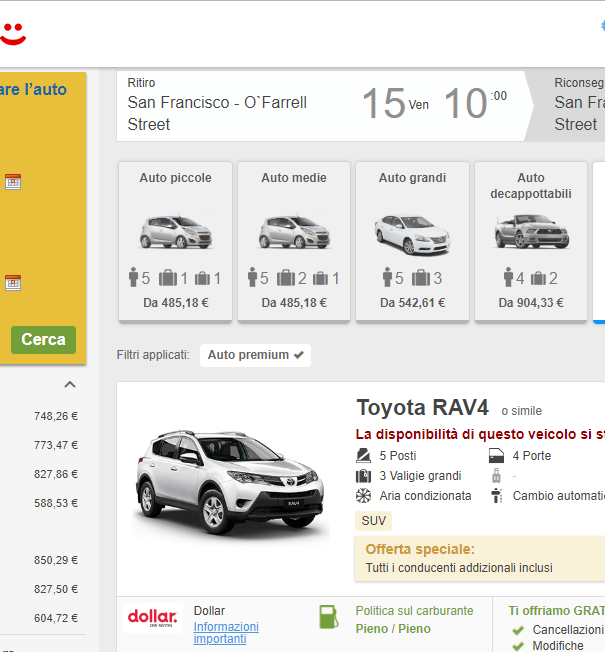Click the Auto piccole car thumbnail

(x=176, y=232)
